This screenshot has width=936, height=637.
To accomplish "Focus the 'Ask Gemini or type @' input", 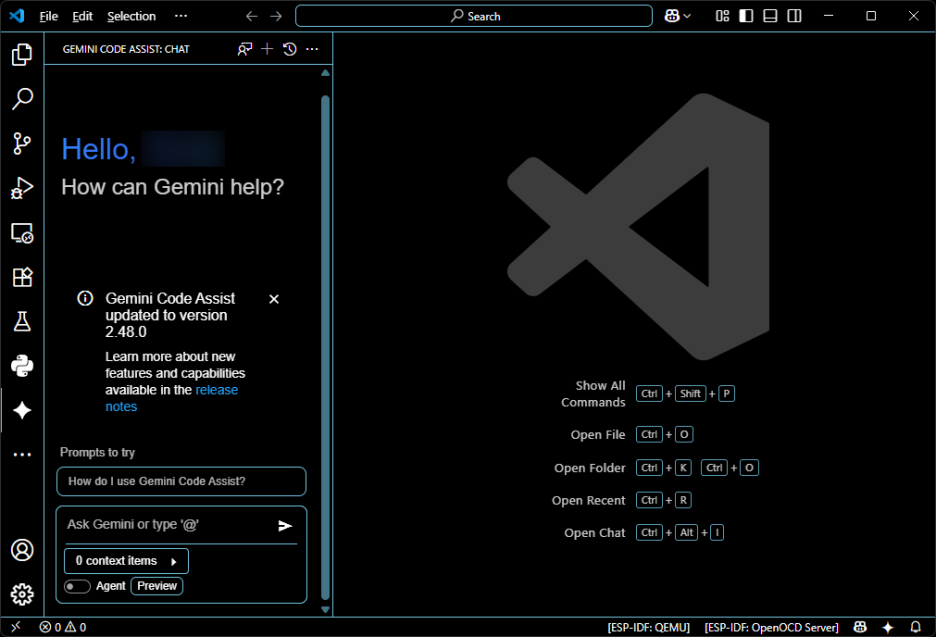I will point(168,525).
